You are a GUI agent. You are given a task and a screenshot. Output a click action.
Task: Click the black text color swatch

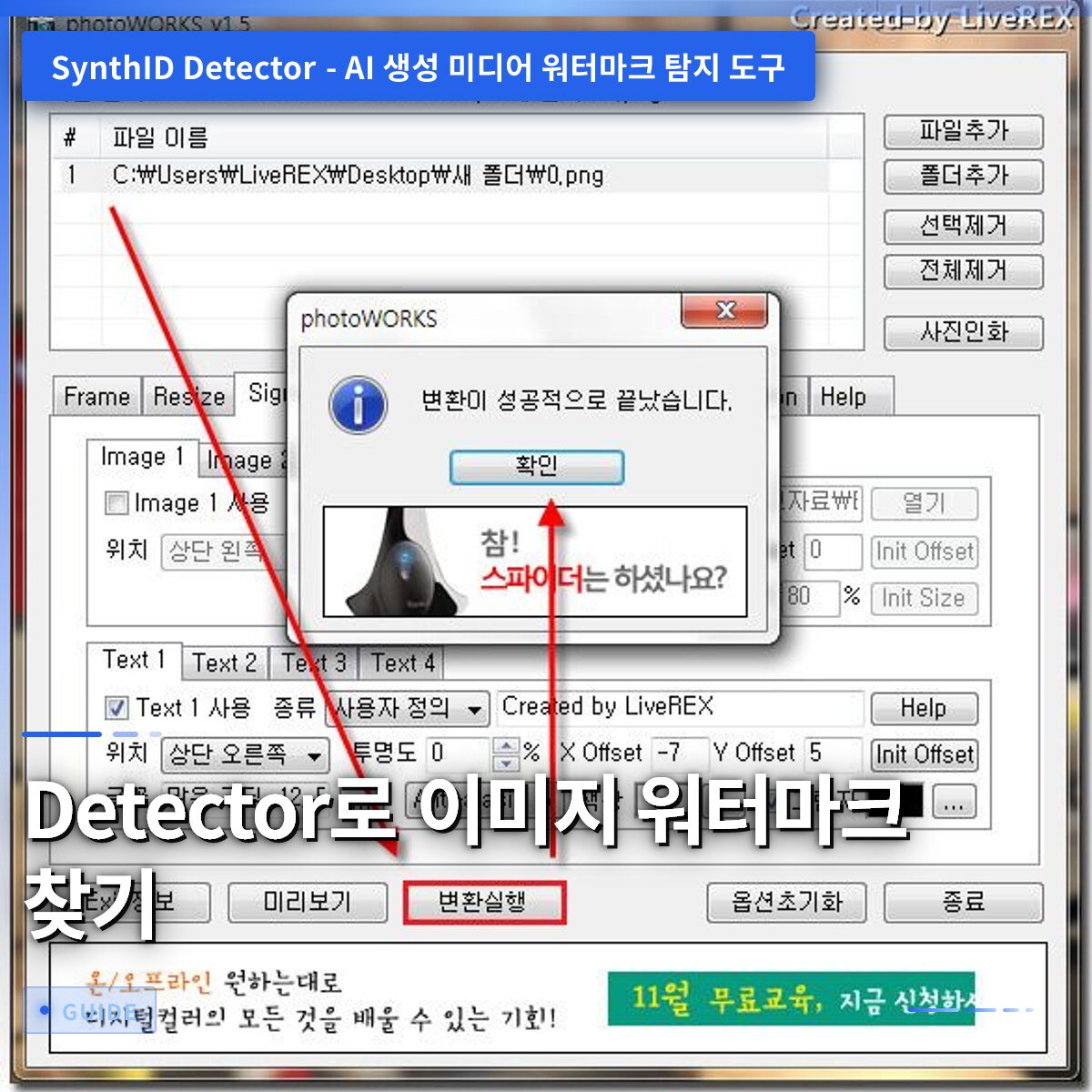(x=896, y=802)
